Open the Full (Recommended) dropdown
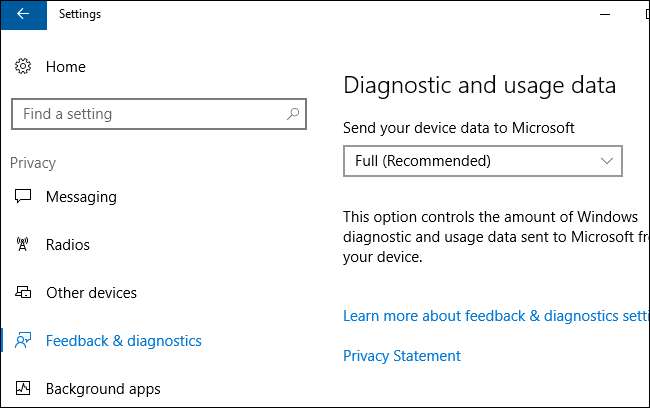This screenshot has height=408, width=650. tap(482, 161)
